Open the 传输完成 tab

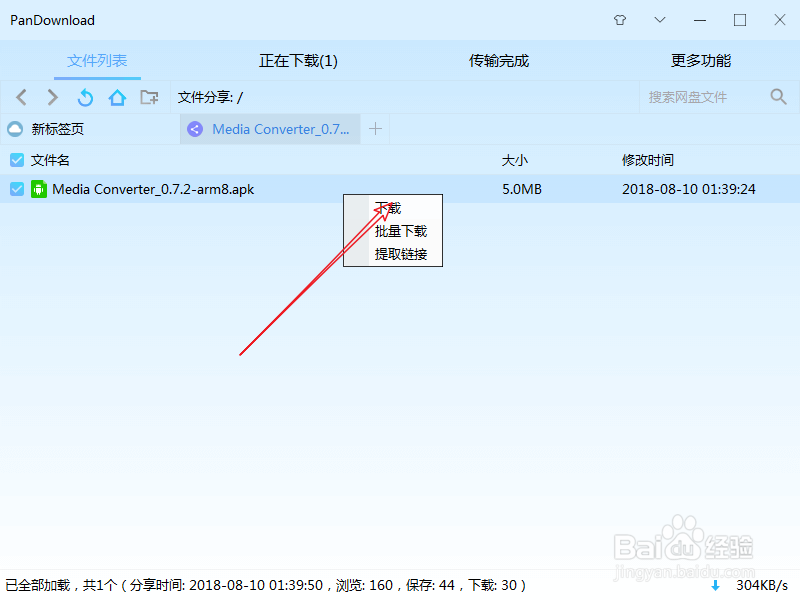(499, 61)
